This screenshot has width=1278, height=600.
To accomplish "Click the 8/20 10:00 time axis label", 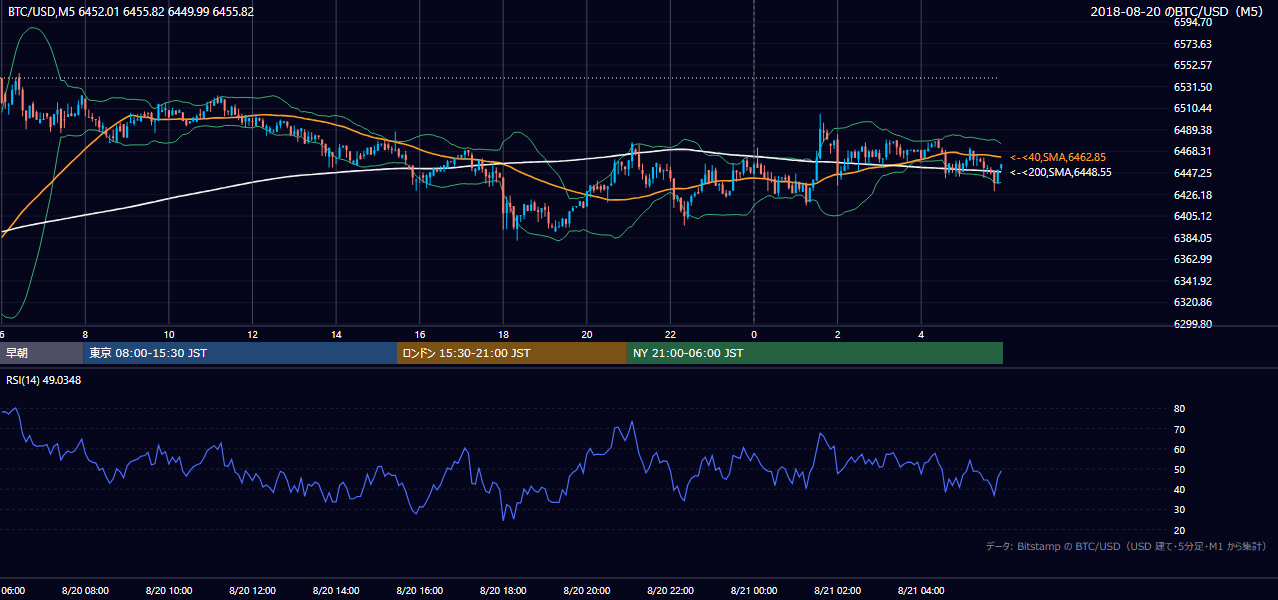I will coord(169,591).
